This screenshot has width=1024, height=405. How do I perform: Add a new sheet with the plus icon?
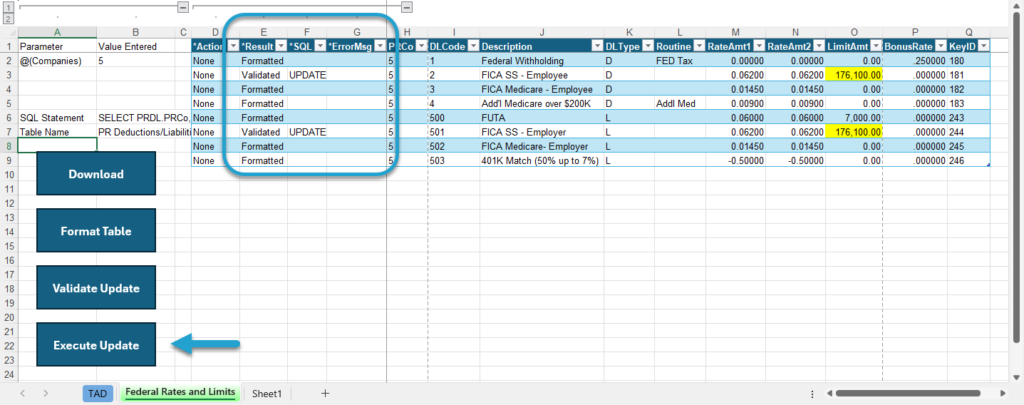pos(325,393)
